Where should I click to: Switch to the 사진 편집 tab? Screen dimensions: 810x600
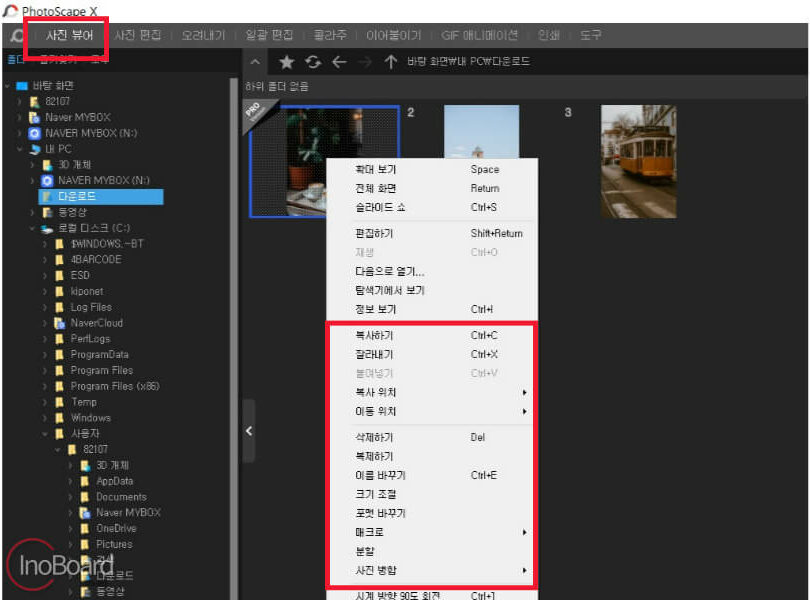pyautogui.click(x=137, y=35)
